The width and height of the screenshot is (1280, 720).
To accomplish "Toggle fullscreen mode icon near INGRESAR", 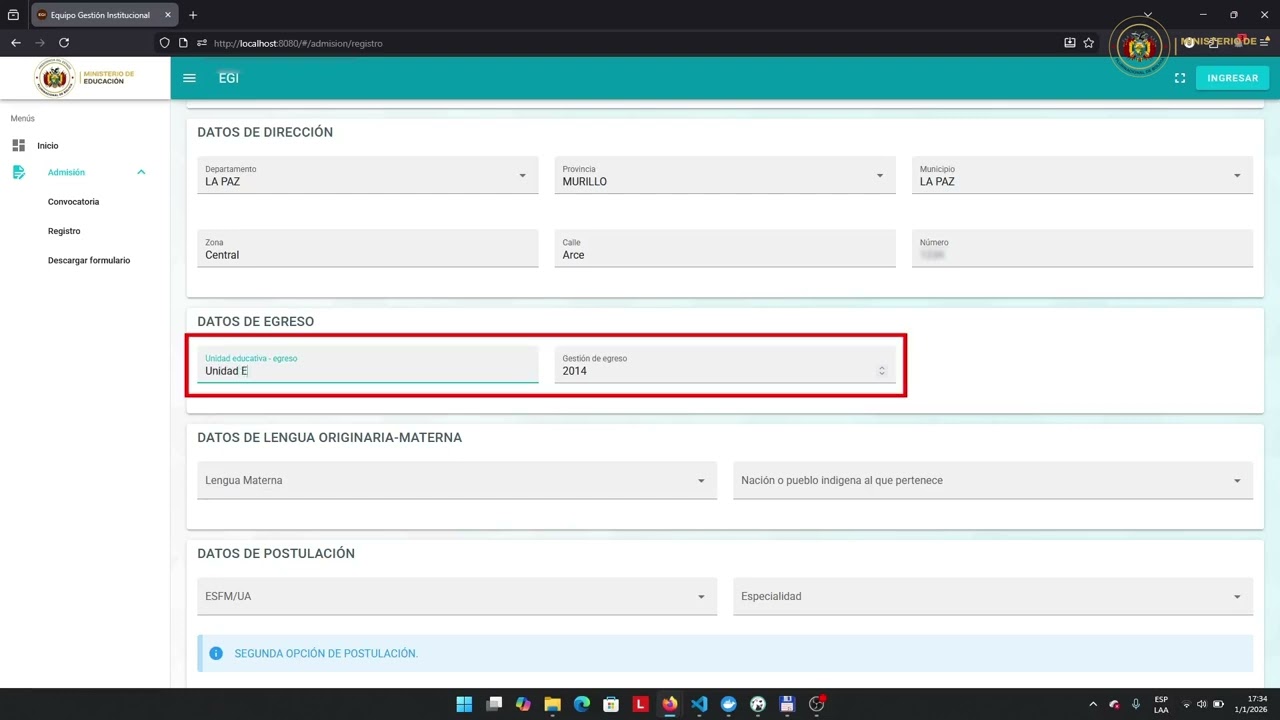I will 1180,78.
